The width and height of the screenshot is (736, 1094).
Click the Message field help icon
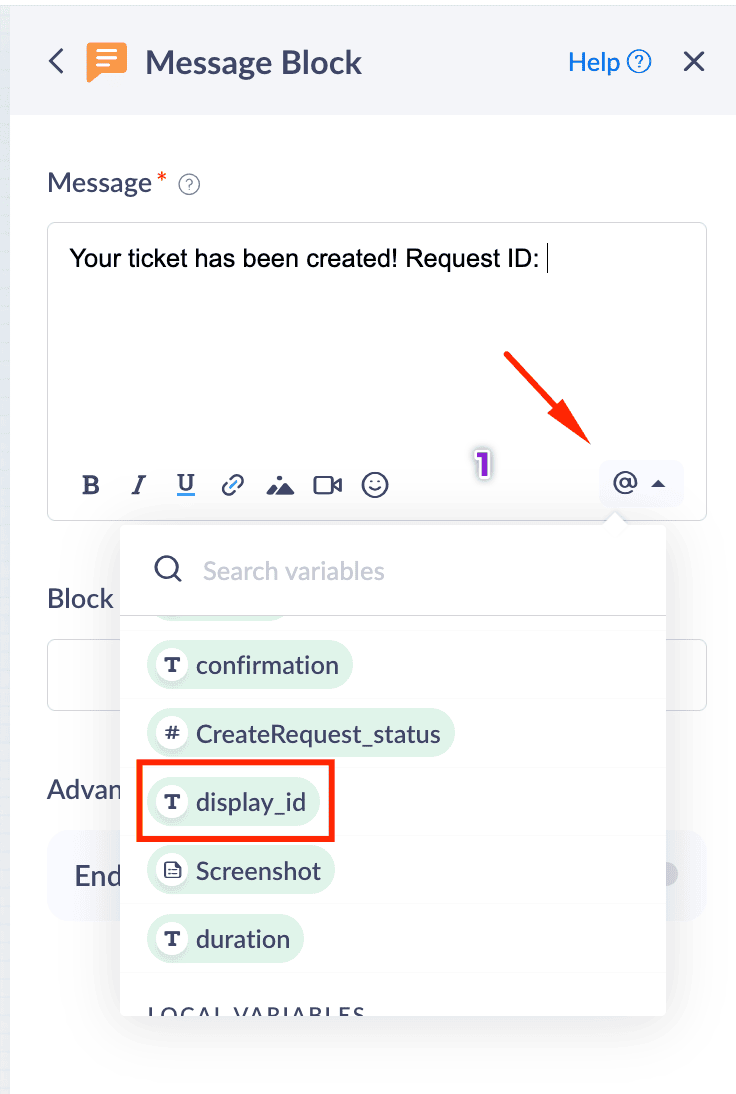pos(189,184)
